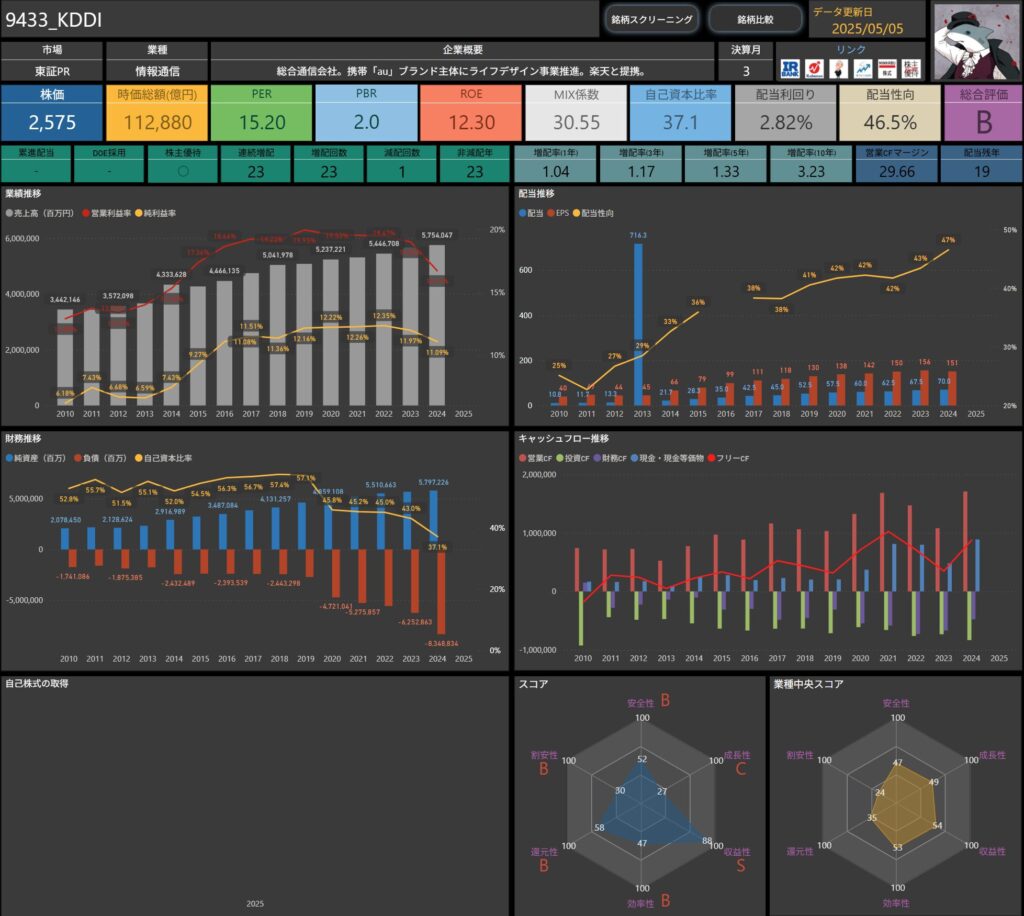Go to the 銘柄比較 button
1024x916 pixels.
pos(756,20)
